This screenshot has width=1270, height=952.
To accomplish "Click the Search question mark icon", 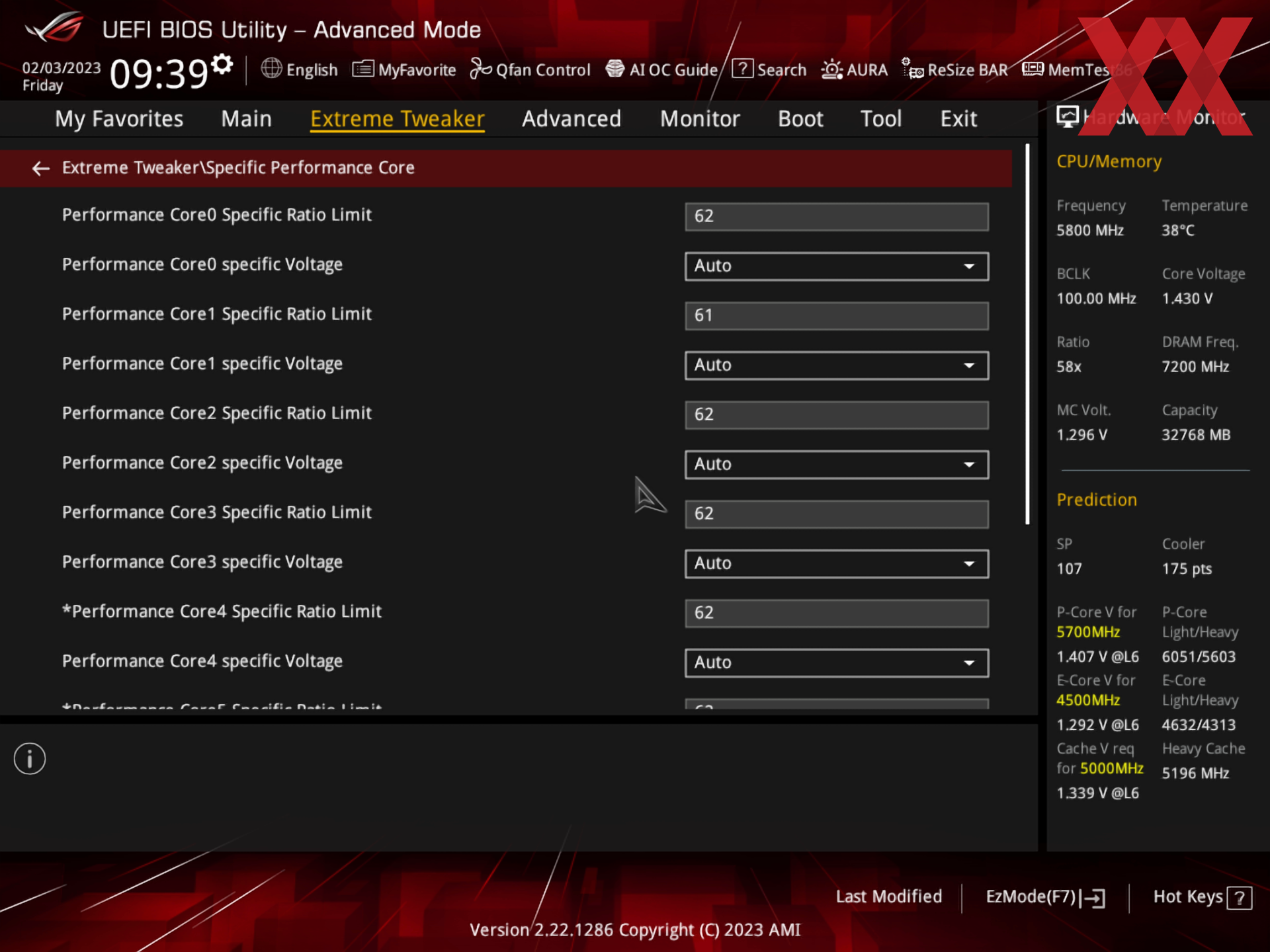I will [x=742, y=69].
